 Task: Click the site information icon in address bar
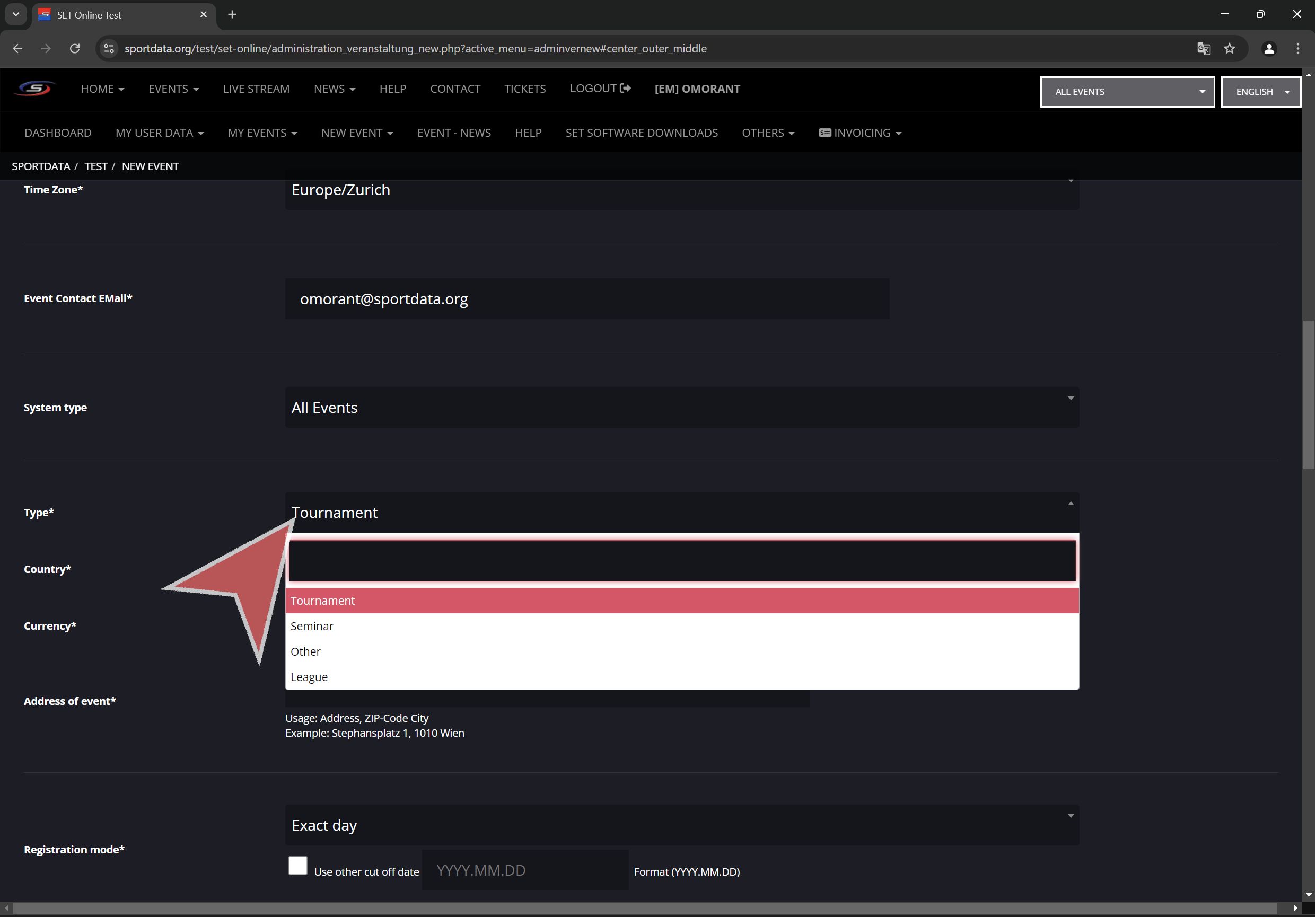click(109, 49)
